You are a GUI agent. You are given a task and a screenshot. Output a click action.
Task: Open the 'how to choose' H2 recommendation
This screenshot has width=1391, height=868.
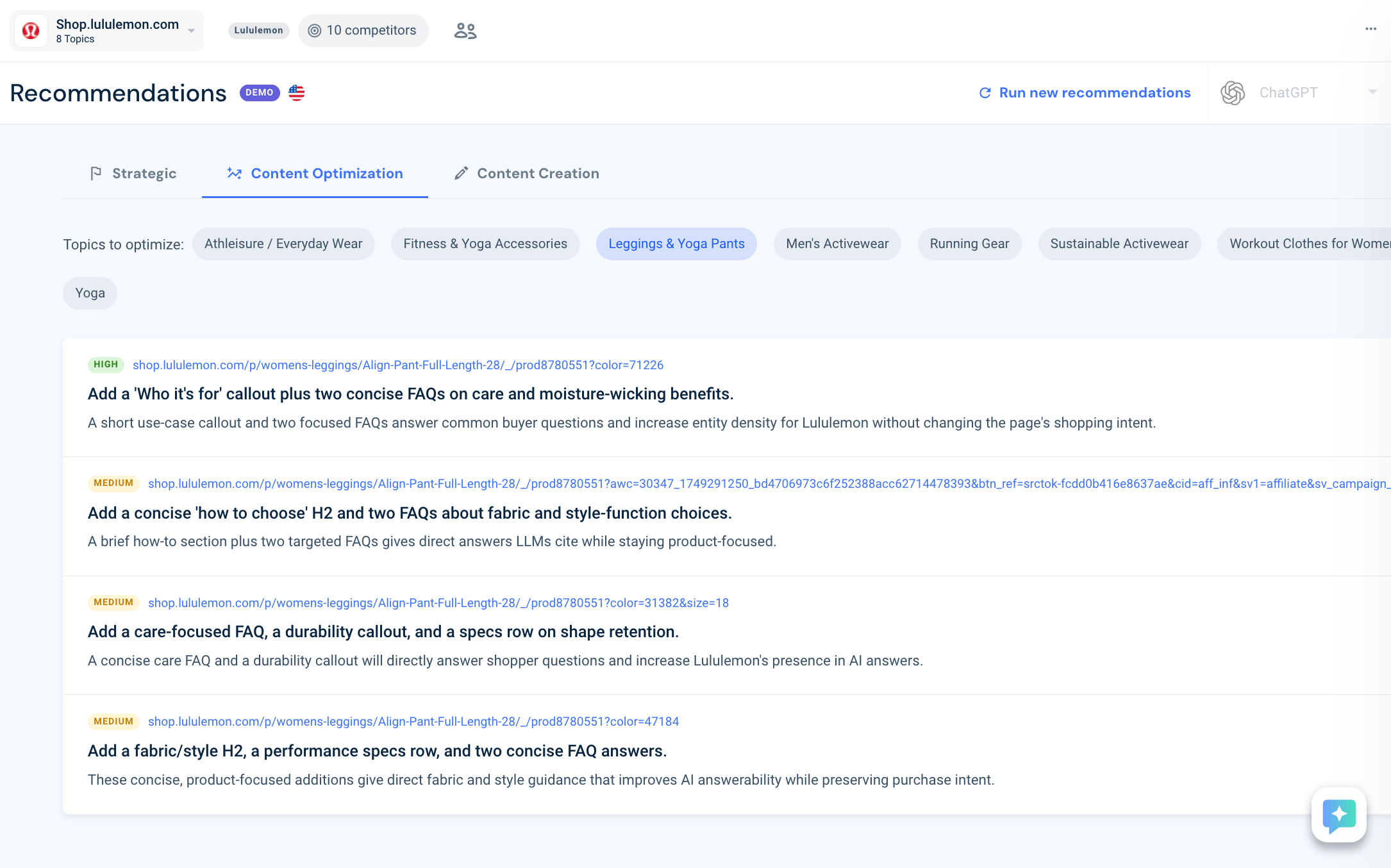coord(410,513)
